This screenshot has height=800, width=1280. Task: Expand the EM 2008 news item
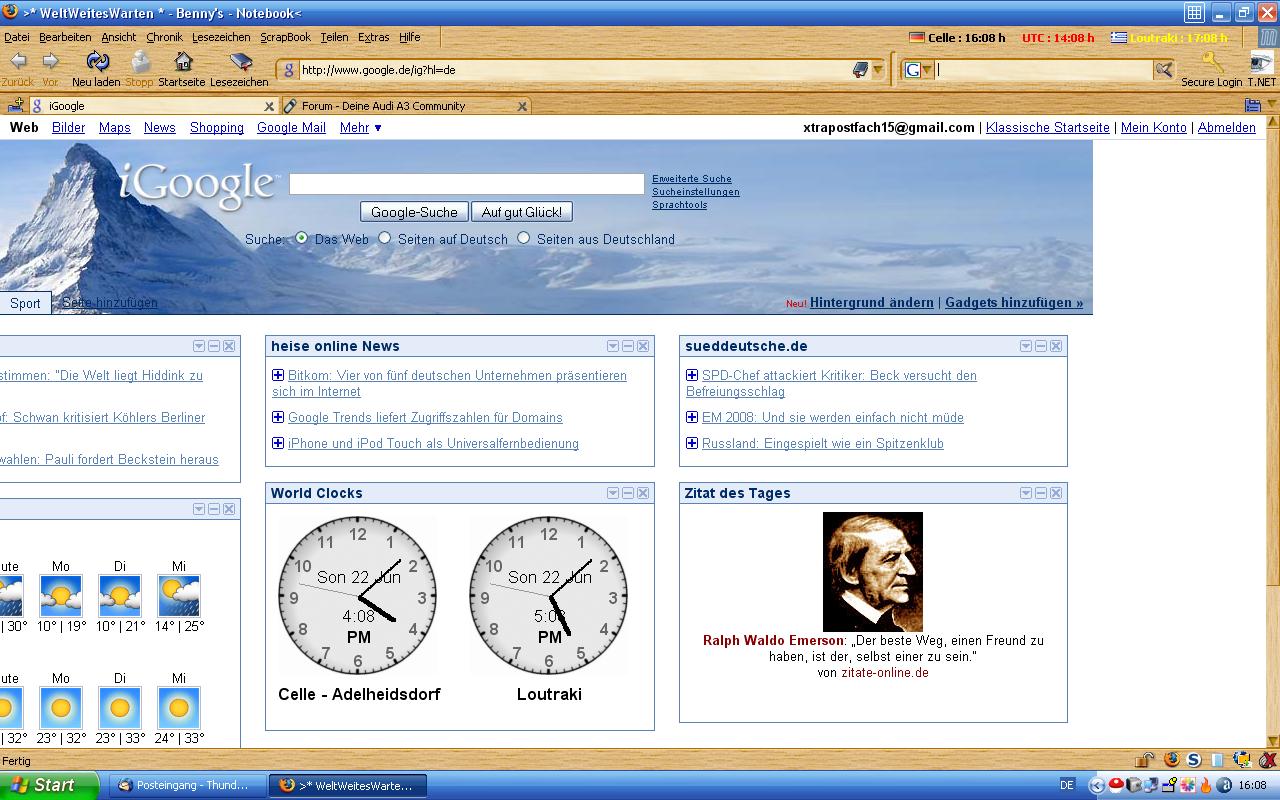click(692, 417)
